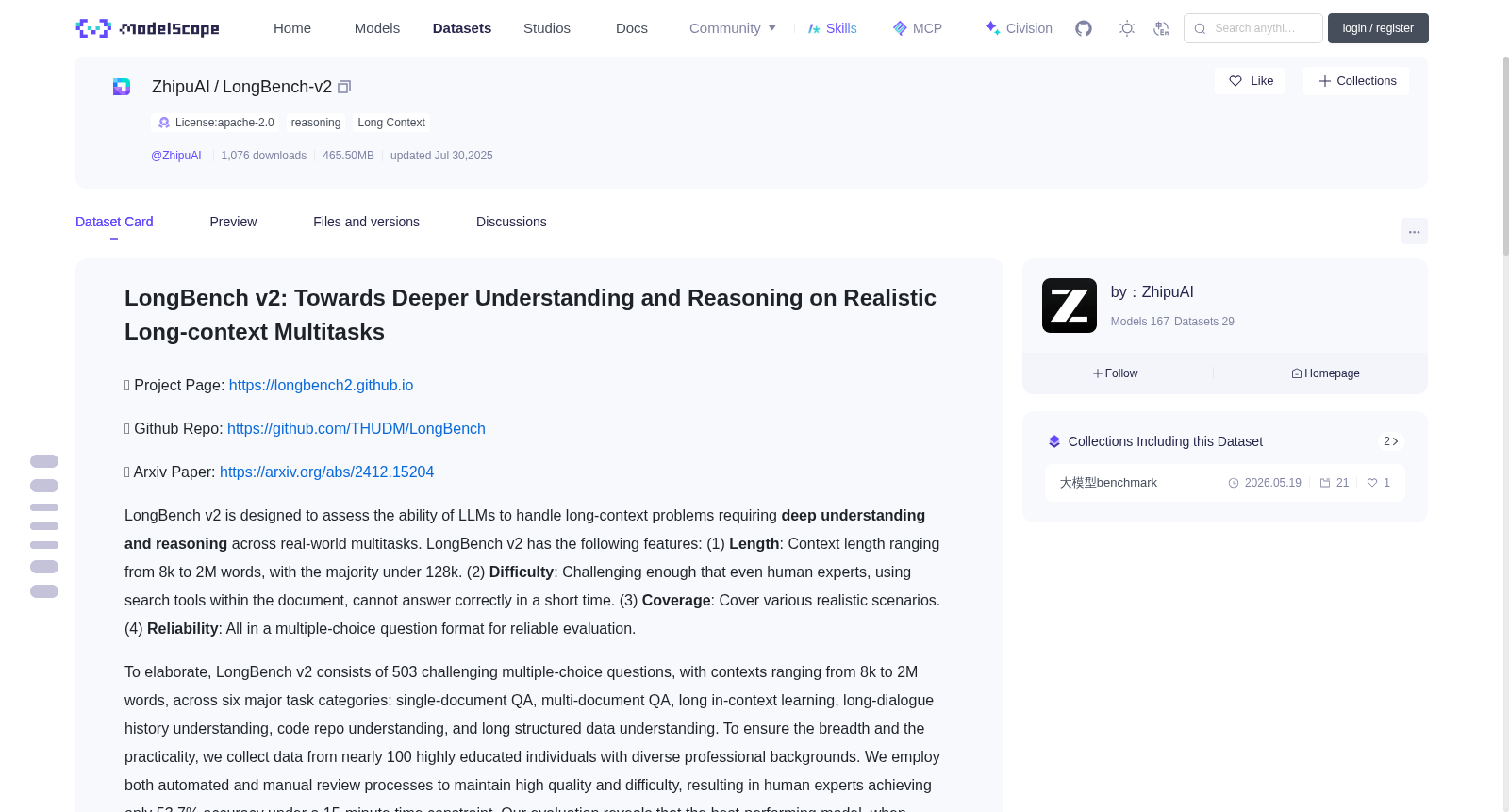Switch to the Preview tab

tap(233, 222)
